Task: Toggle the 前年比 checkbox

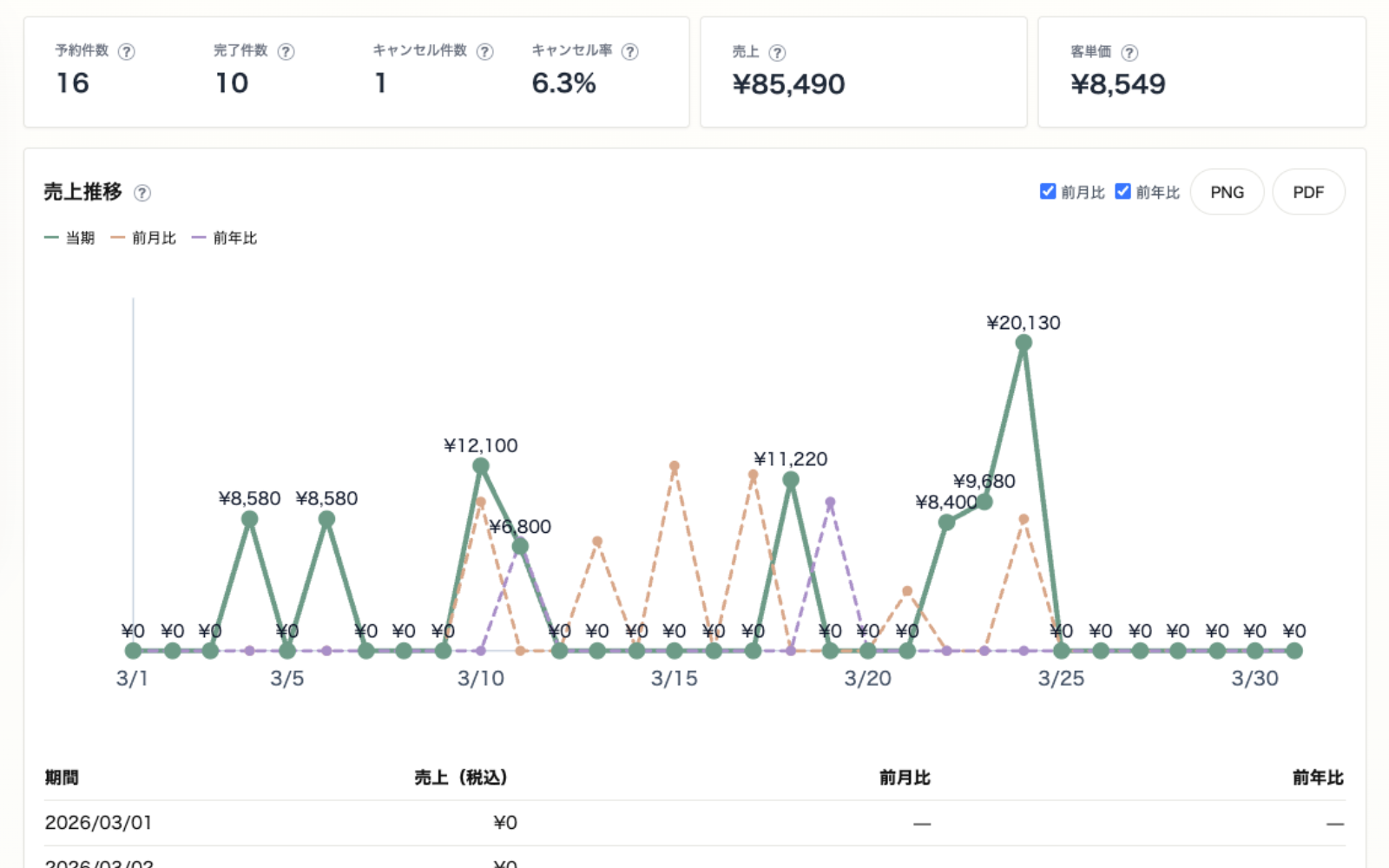Action: 1122,191
